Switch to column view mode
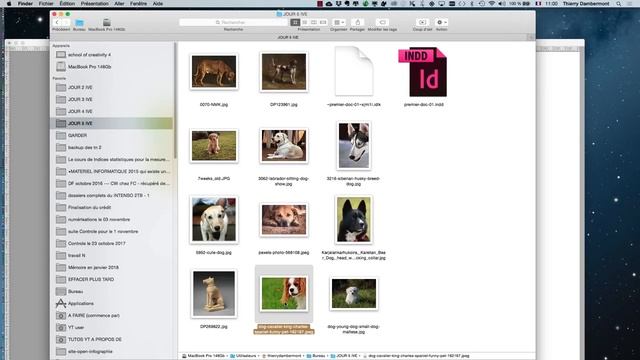This screenshot has height=360, width=640. 314,22
